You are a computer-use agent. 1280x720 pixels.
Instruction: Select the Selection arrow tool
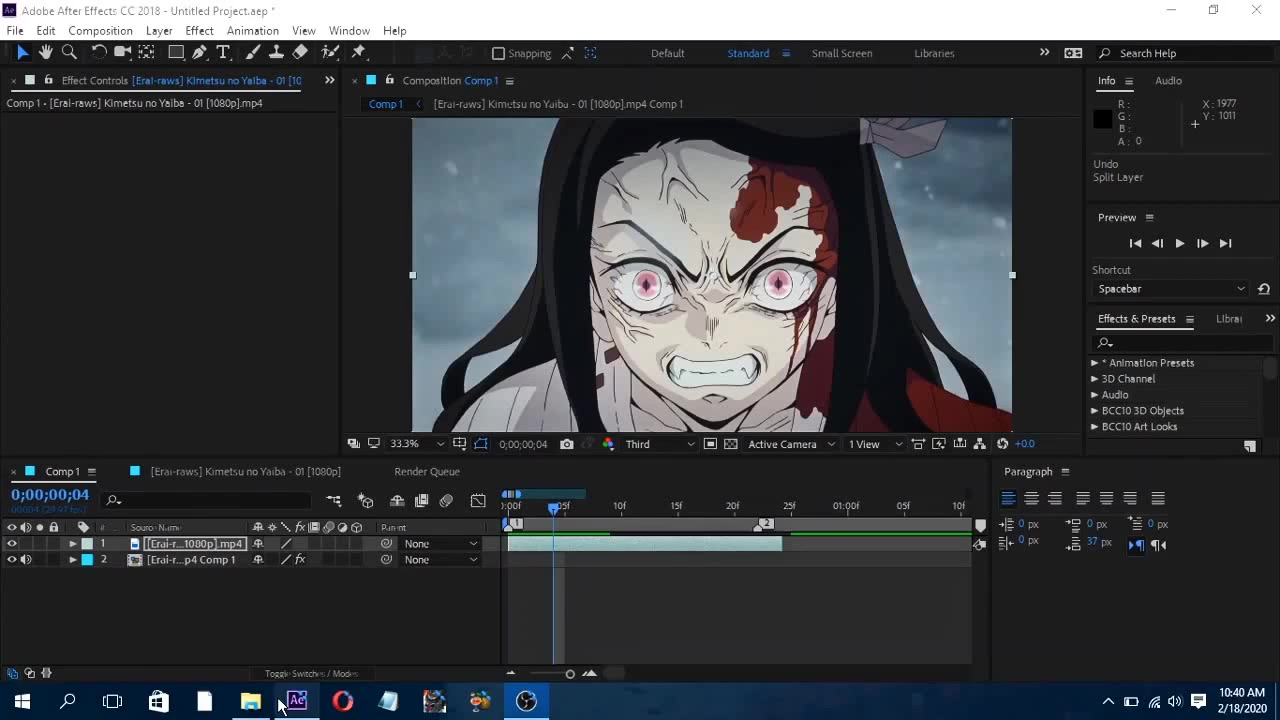pyautogui.click(x=22, y=53)
